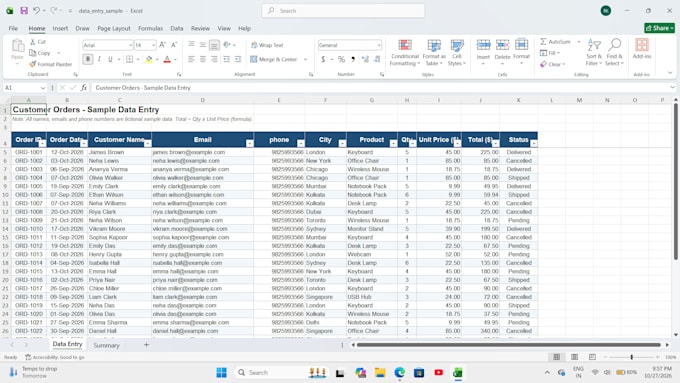Apply Align Left to the cell
The image size is (680, 383).
(191, 59)
